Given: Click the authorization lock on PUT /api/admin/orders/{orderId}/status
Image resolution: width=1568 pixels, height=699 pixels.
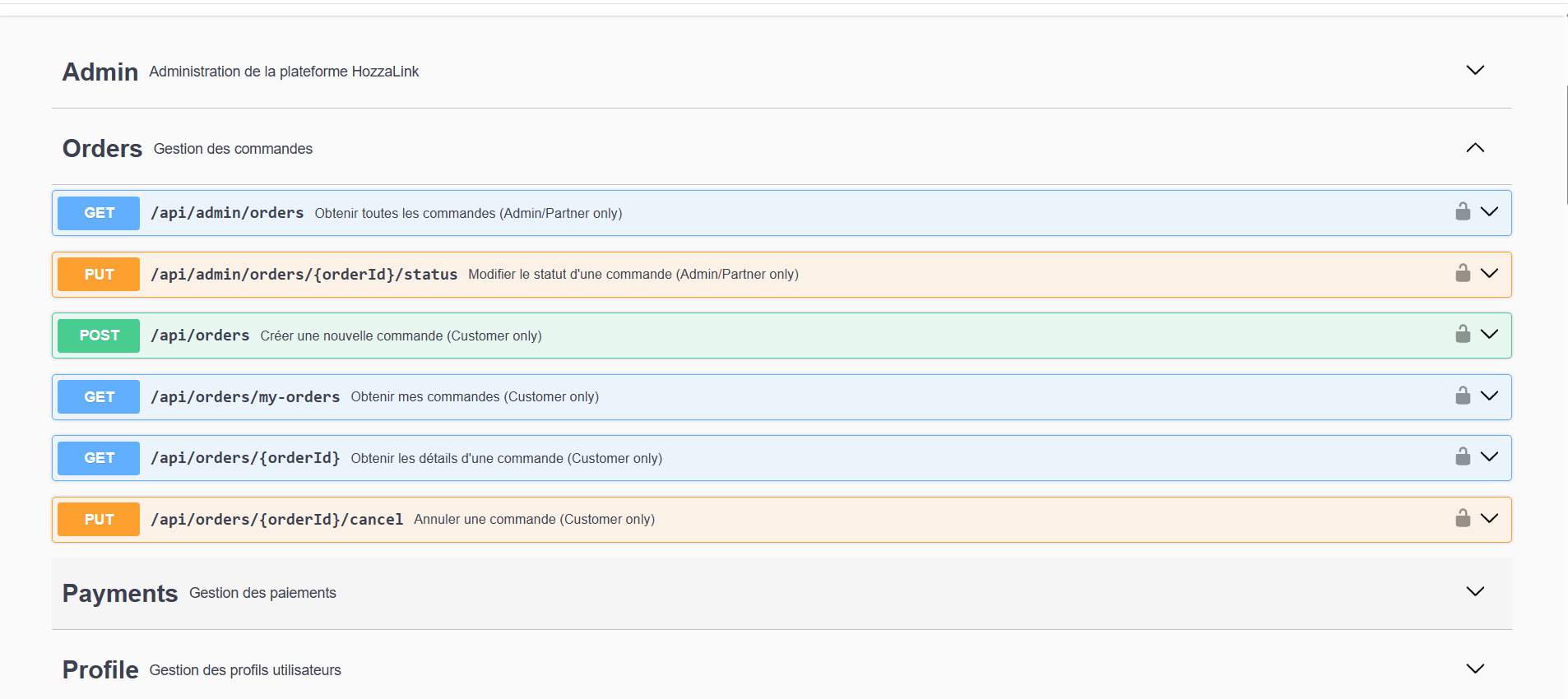Looking at the screenshot, I should coord(1463,273).
